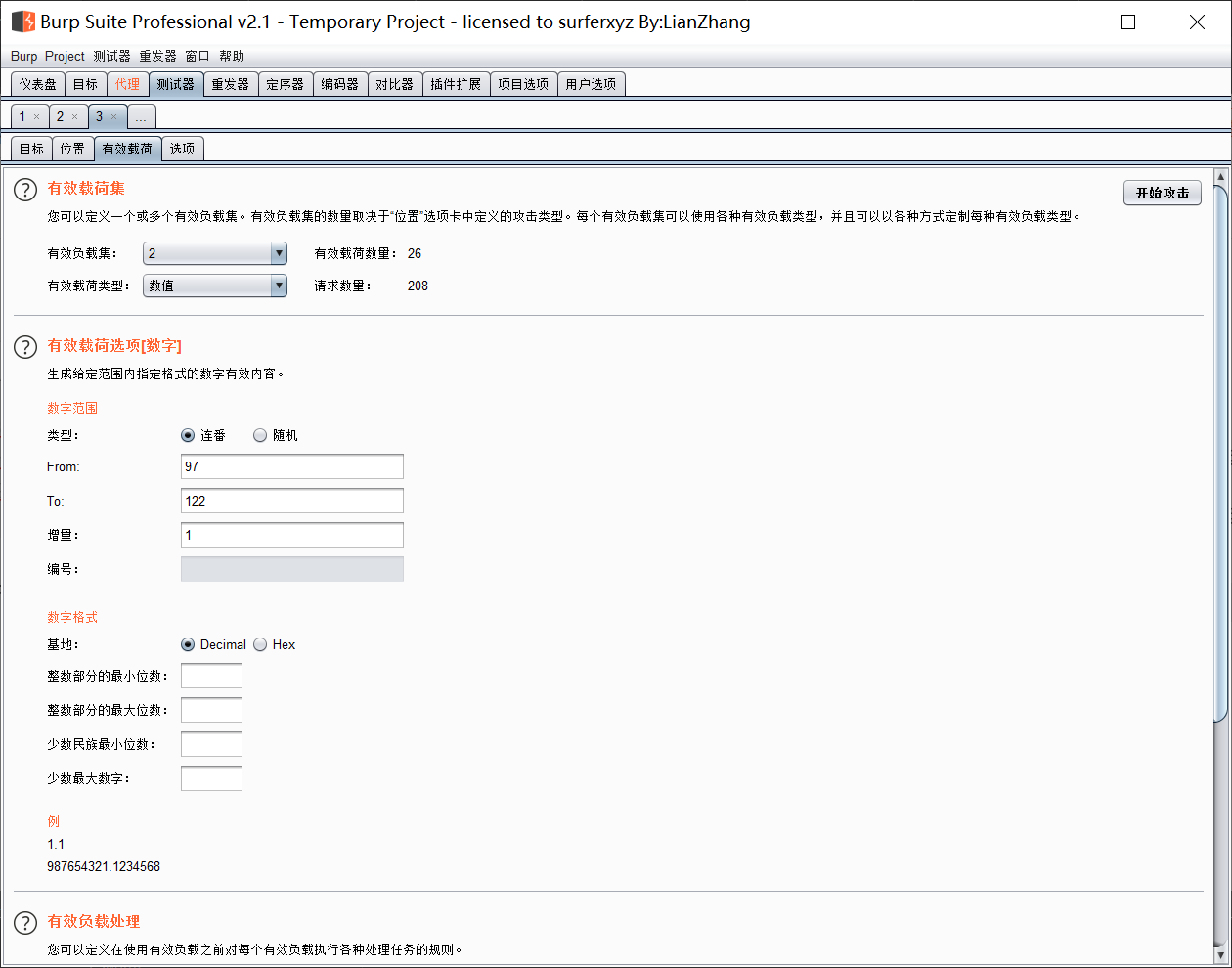This screenshot has height=968, width=1232.
Task: Open the 测试器 menu
Action: click(111, 57)
